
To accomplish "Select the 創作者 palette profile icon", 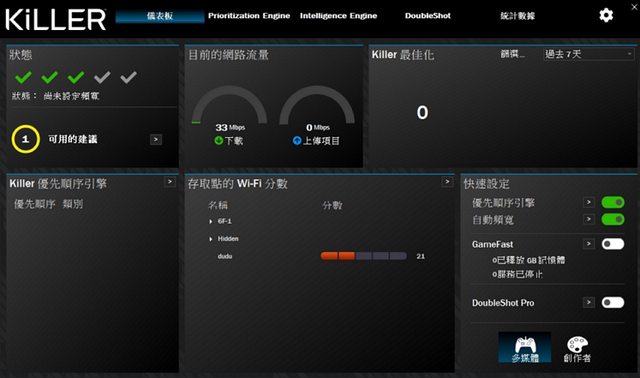I will [x=577, y=349].
